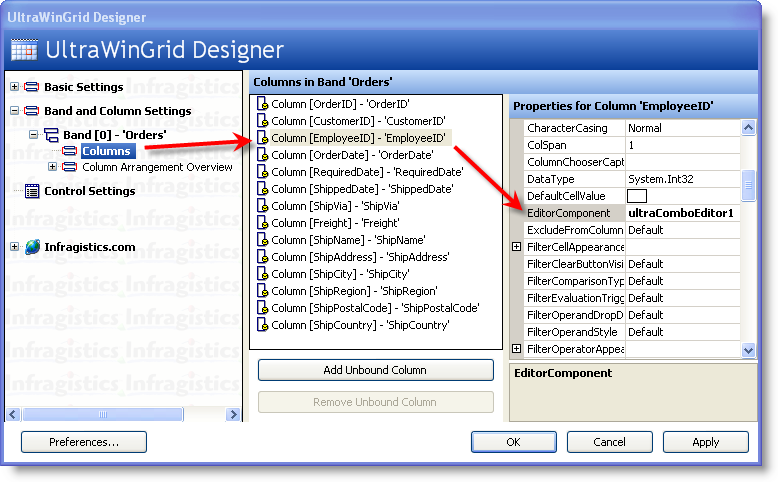Click the Band and Column Settings icon

(31, 112)
